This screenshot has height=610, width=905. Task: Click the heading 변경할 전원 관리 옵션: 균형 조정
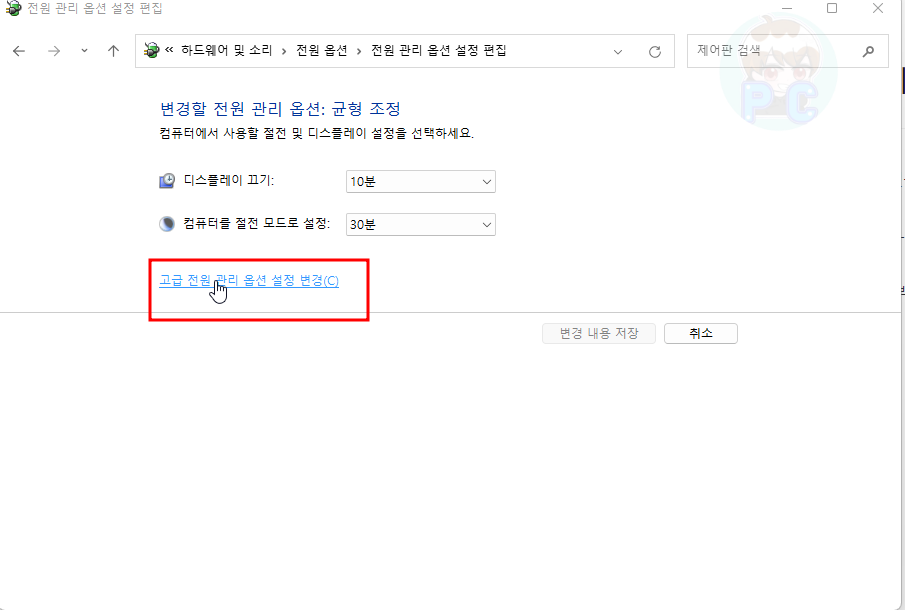(280, 108)
